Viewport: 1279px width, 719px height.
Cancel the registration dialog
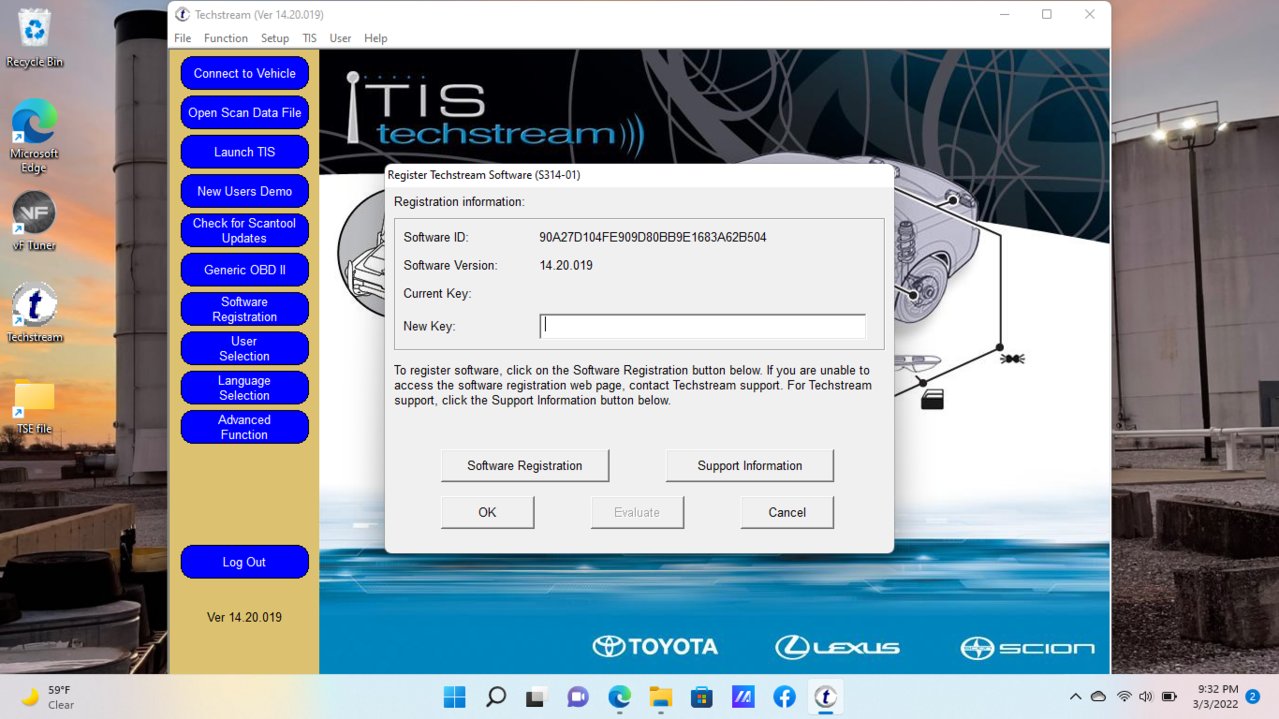coord(787,512)
